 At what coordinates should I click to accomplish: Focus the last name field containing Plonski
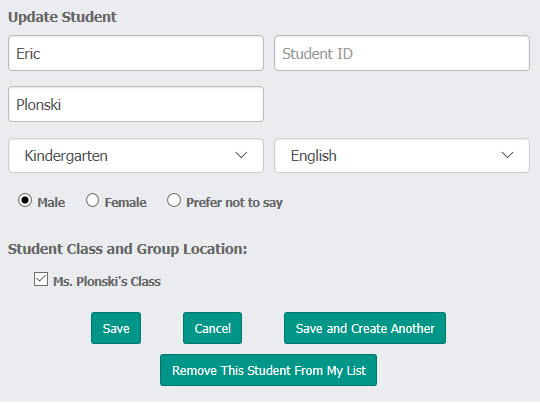136,104
